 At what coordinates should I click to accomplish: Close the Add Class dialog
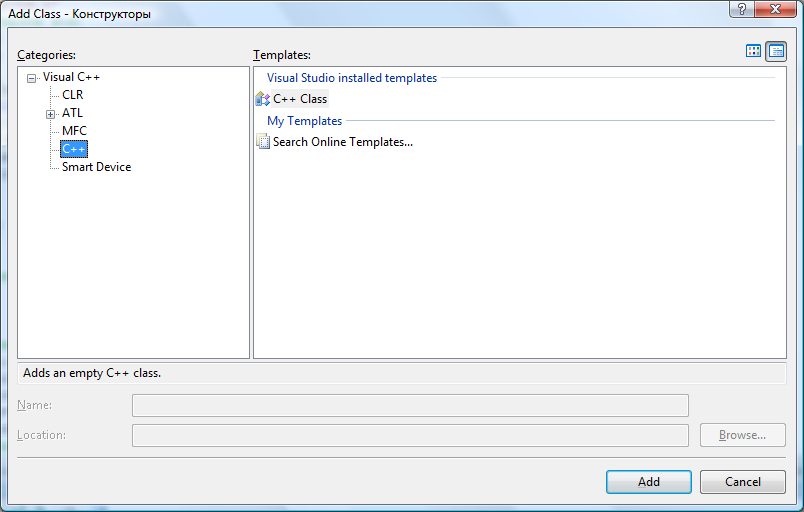775,9
